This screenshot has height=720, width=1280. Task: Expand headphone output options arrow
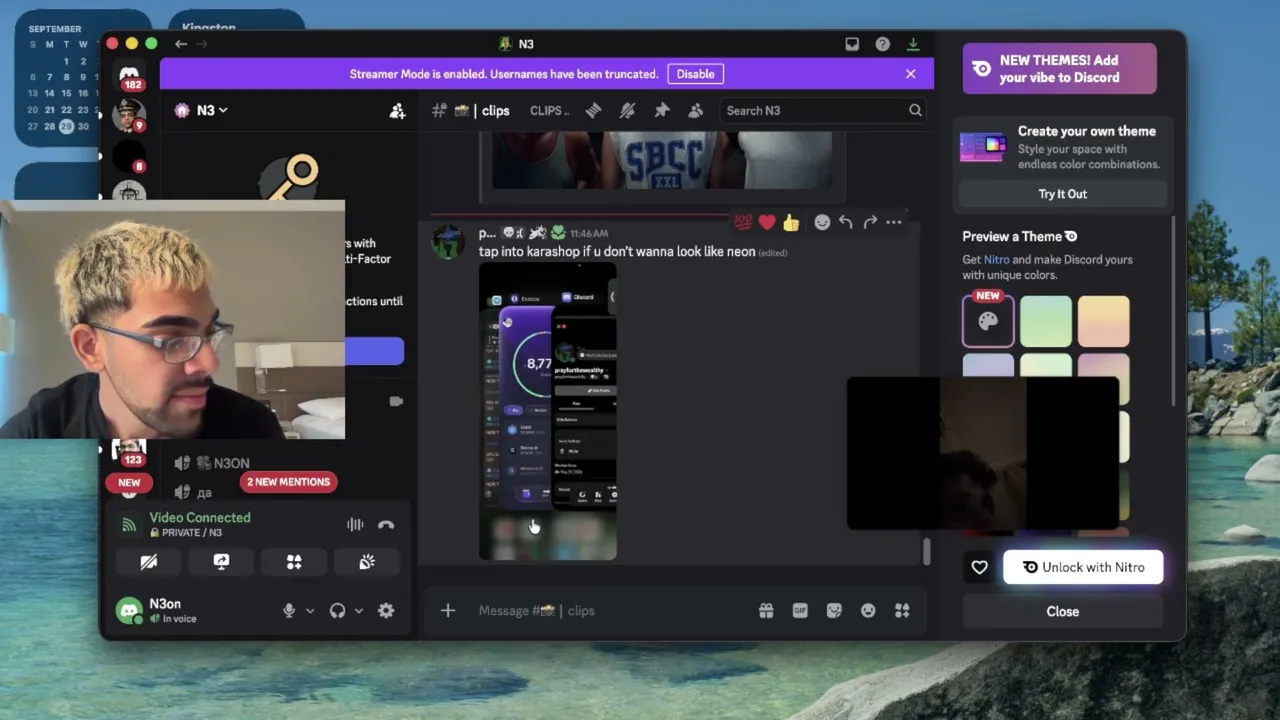click(x=359, y=611)
